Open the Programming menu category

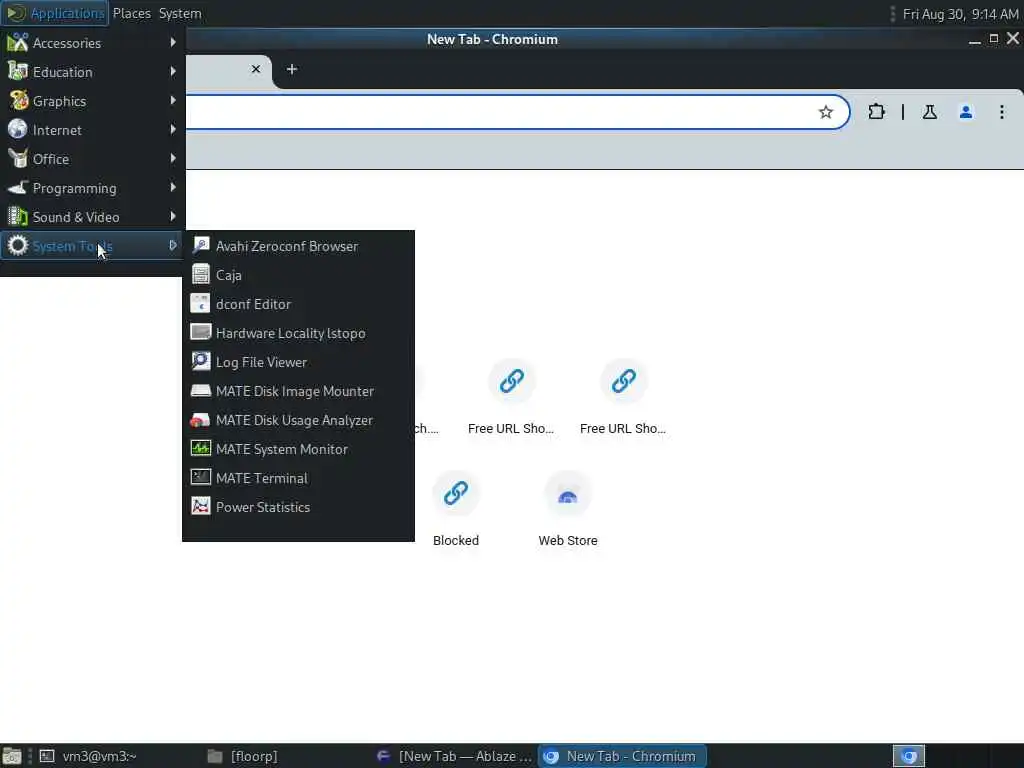tap(92, 188)
